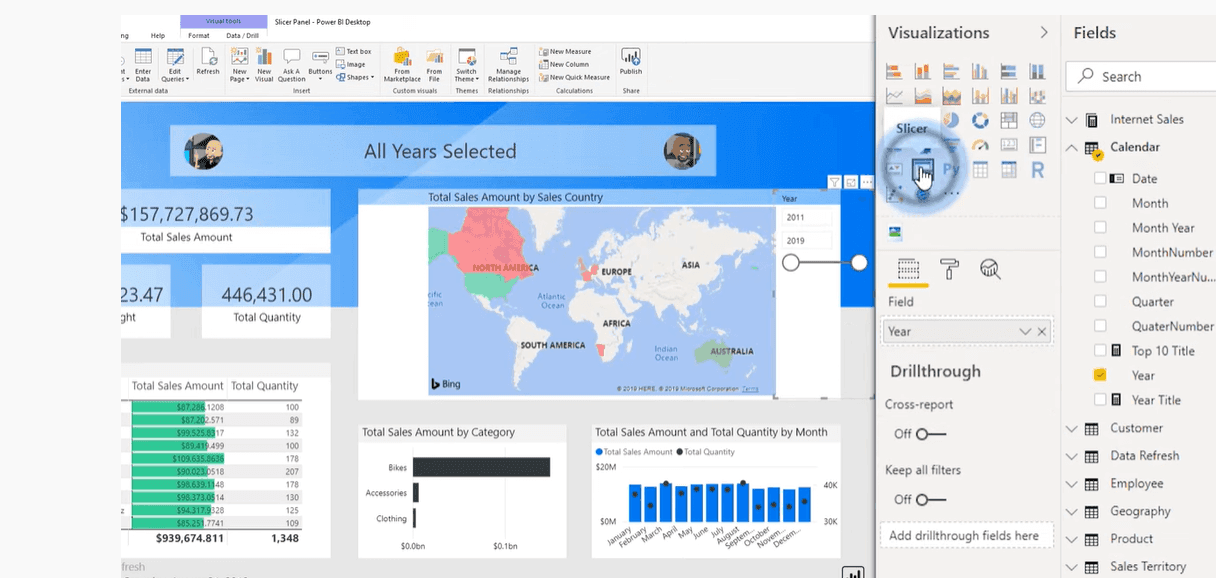Choose the gauge visualization icon

(980, 145)
